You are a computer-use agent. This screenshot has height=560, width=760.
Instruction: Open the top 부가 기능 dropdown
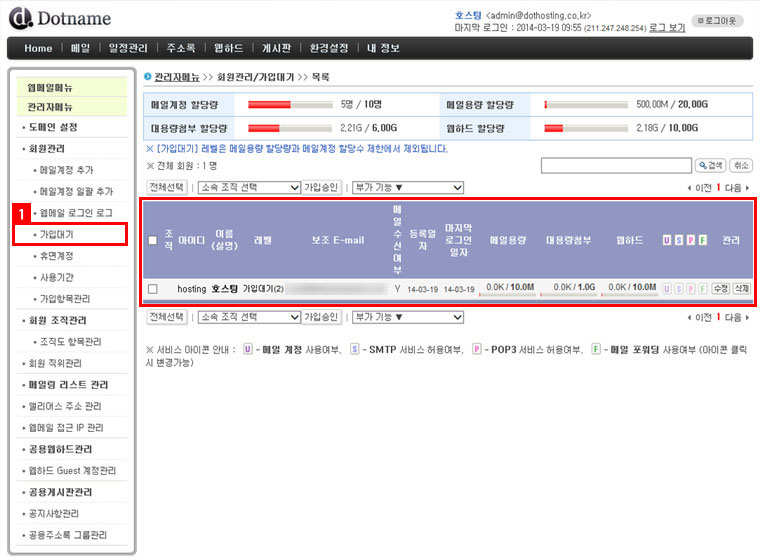click(406, 187)
